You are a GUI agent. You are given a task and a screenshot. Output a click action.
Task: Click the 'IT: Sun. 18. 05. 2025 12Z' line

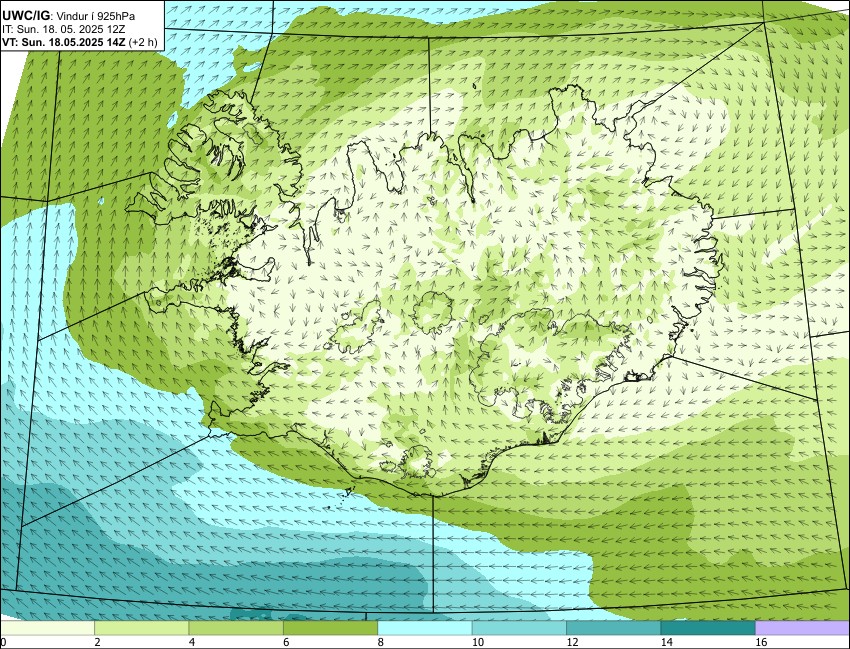pos(64,29)
